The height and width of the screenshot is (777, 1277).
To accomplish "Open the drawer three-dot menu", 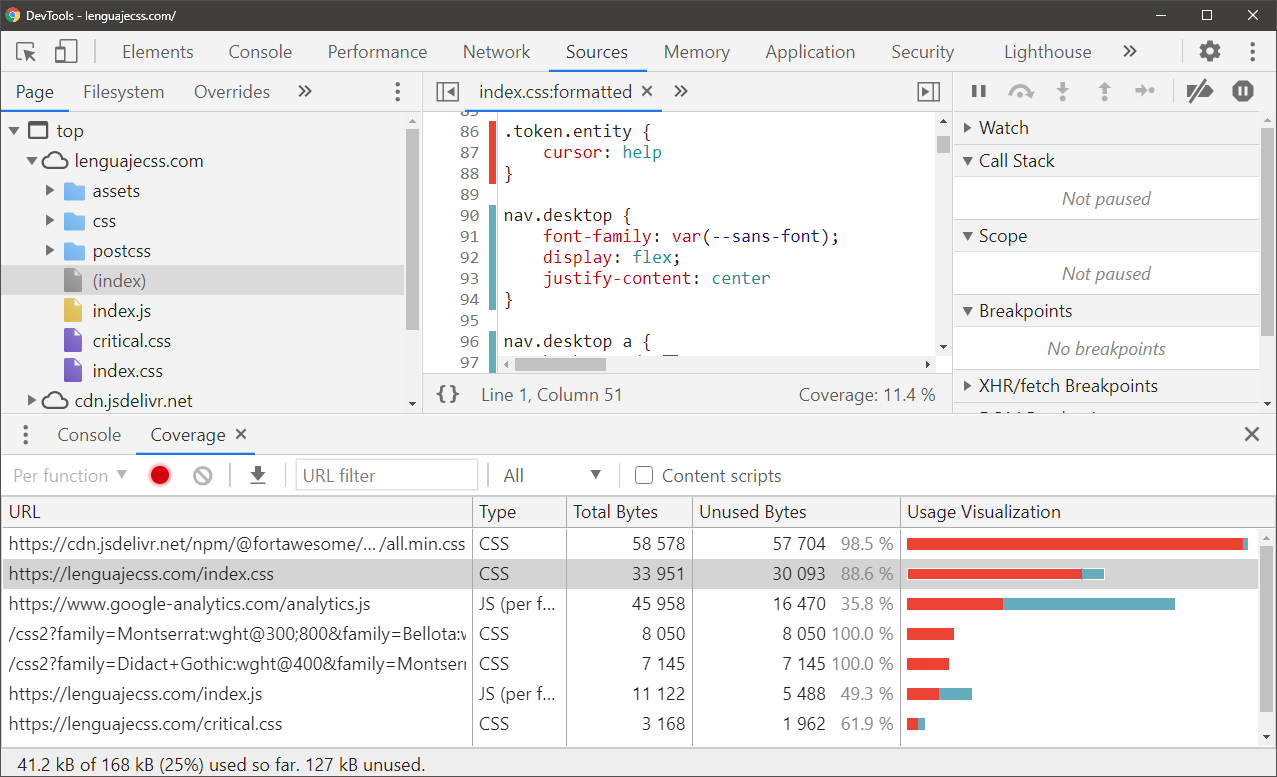I will click(26, 435).
